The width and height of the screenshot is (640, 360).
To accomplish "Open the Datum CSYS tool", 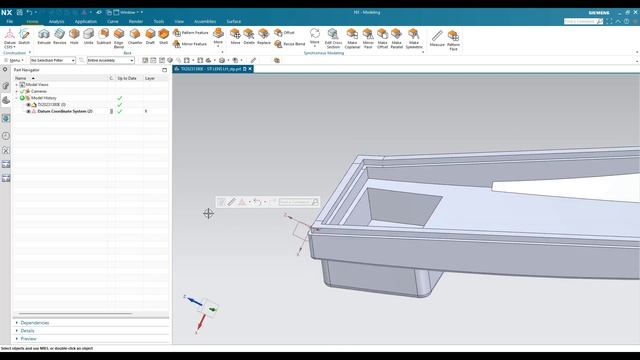I will [10, 38].
